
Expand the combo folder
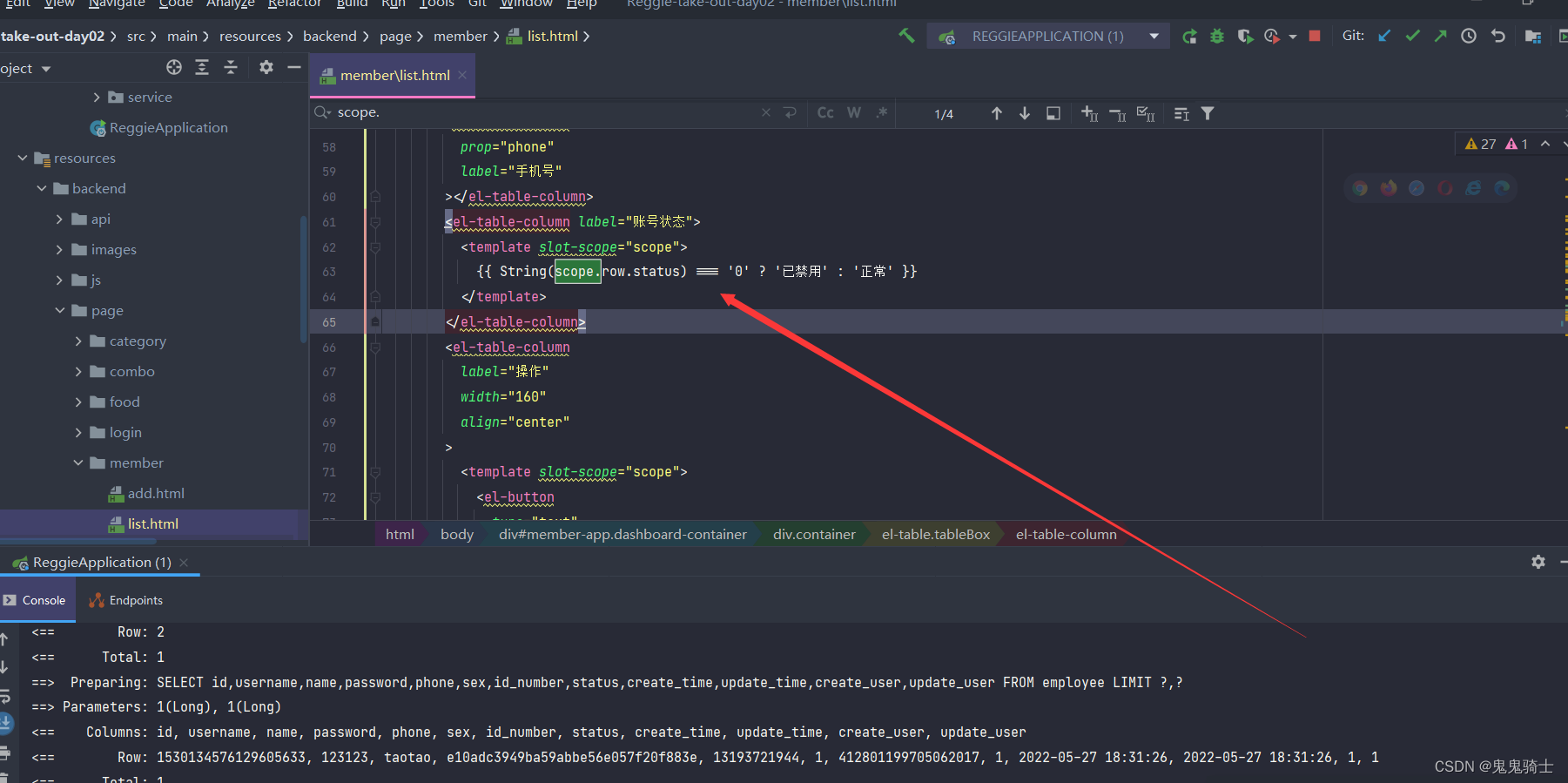pyautogui.click(x=78, y=372)
